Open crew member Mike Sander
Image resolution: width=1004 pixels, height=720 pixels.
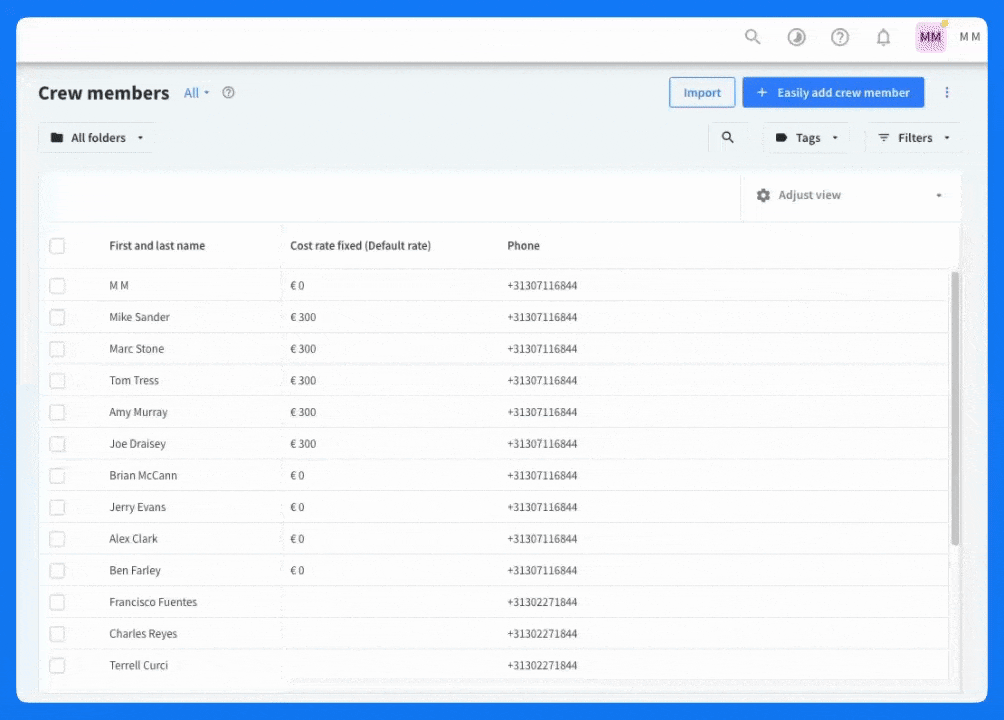139,316
